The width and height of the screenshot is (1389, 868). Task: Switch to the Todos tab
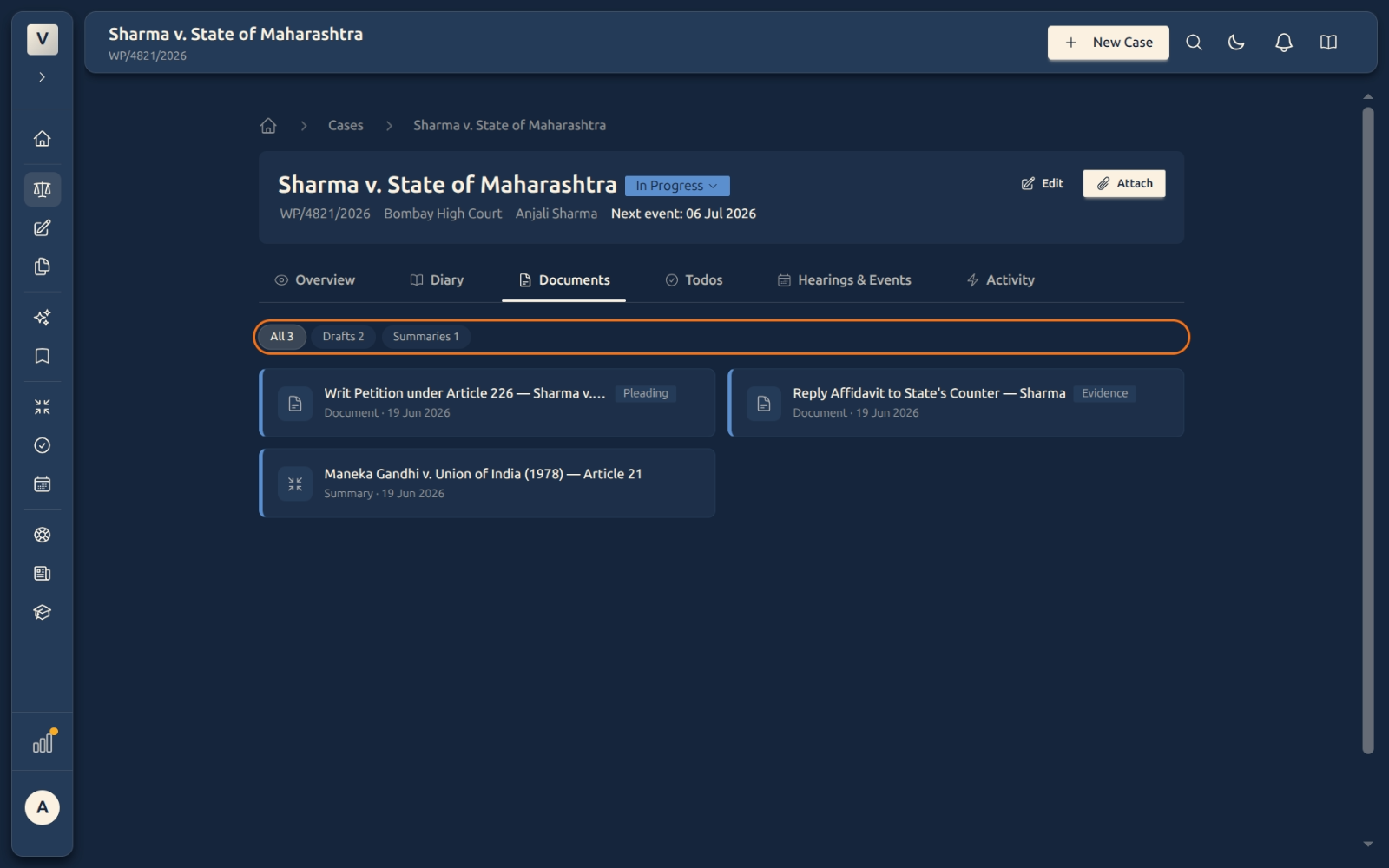694,280
